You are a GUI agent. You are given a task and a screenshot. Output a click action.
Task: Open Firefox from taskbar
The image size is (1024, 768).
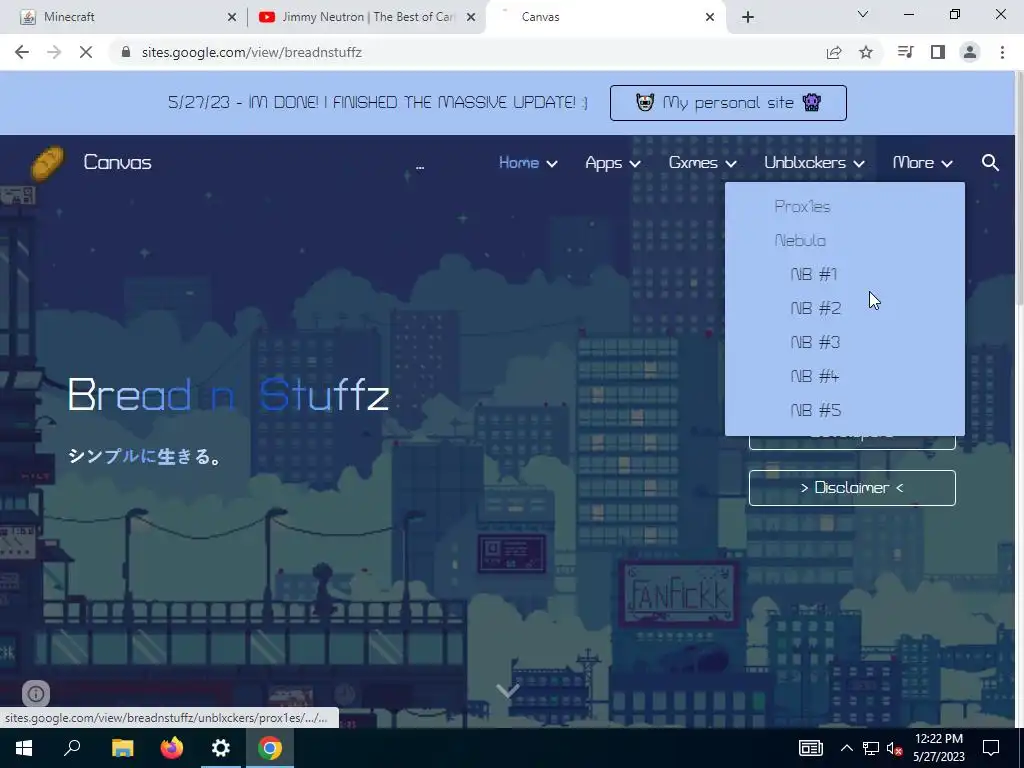[172, 748]
